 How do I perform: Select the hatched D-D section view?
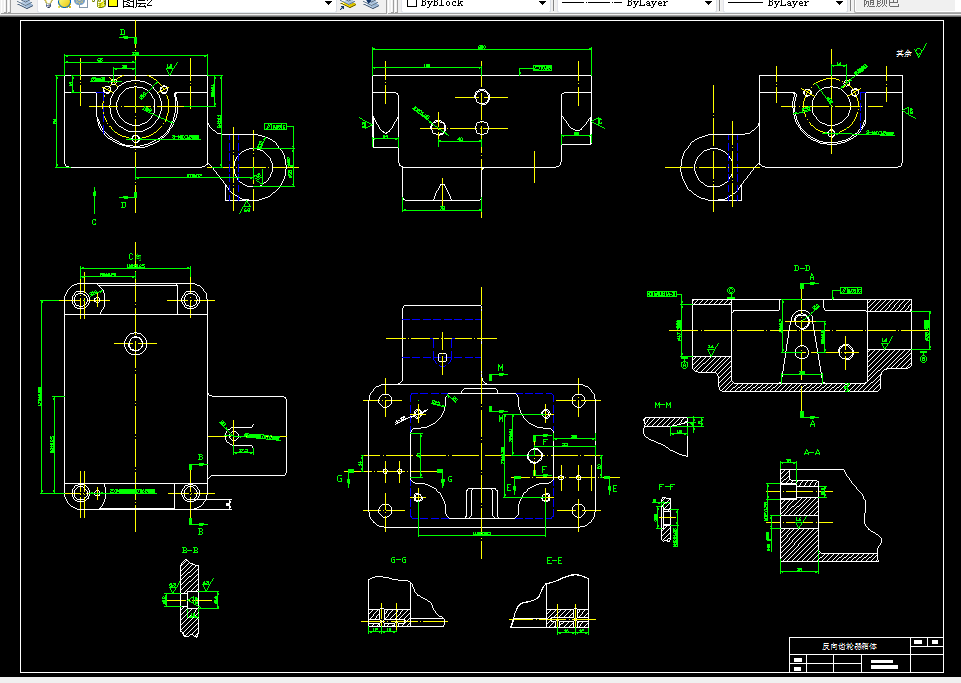click(x=802, y=345)
